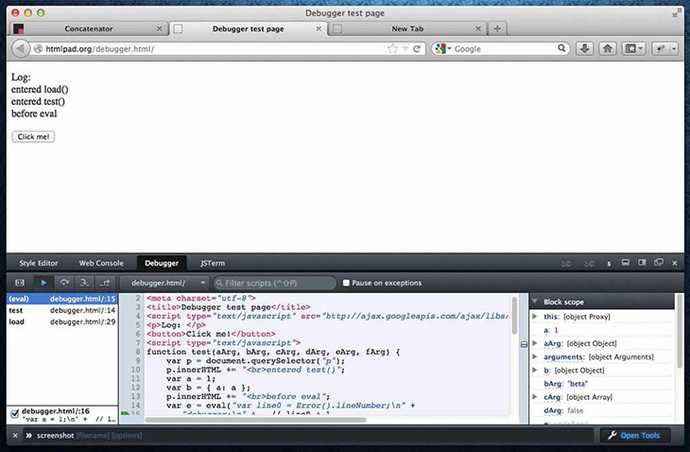Click the Step In debugger icon
Viewport: 690px width, 452px height.
point(86,283)
